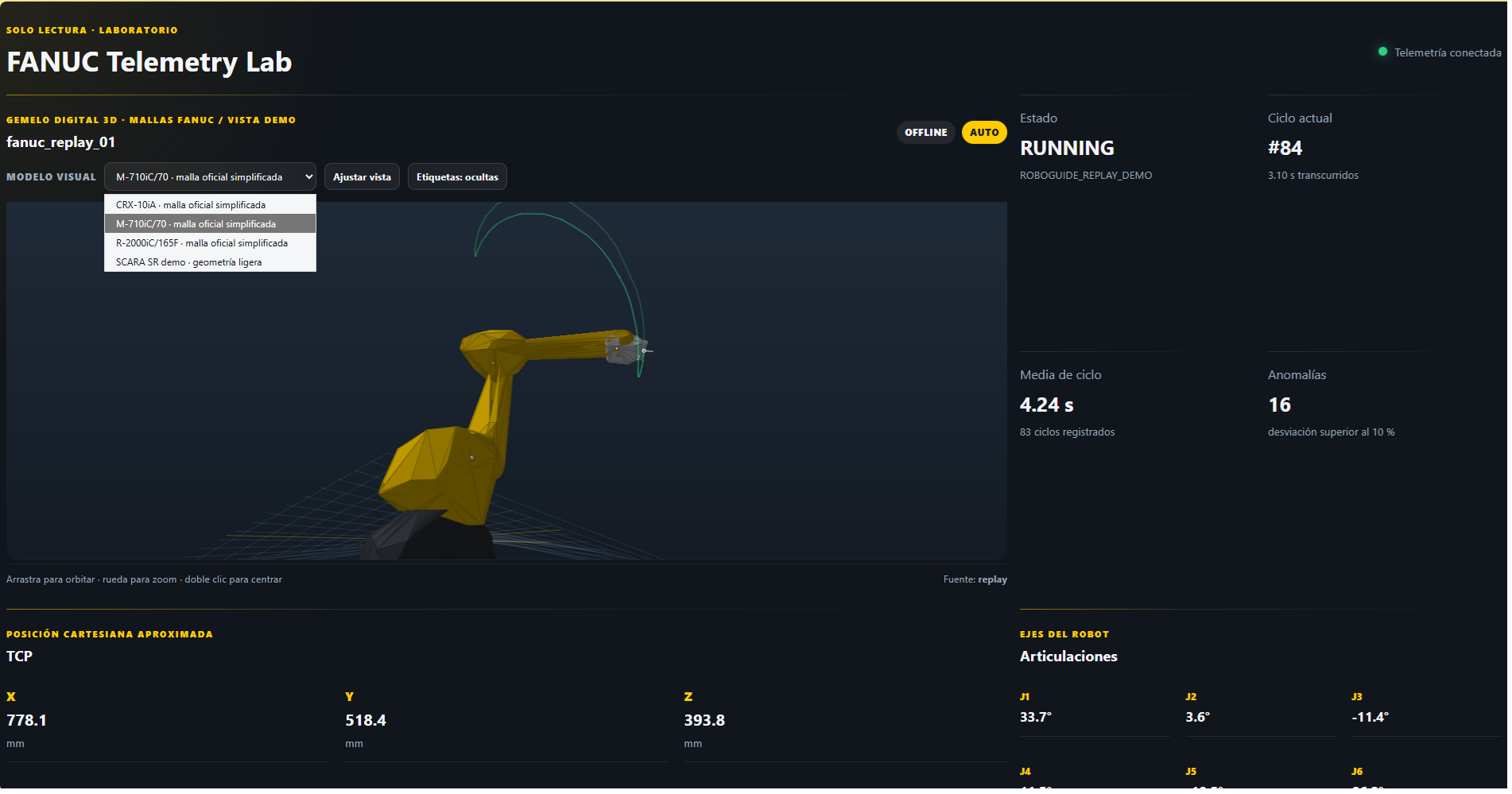Click 83 ciclos registrados text
Viewport: 1512px width, 794px height.
click(1068, 432)
